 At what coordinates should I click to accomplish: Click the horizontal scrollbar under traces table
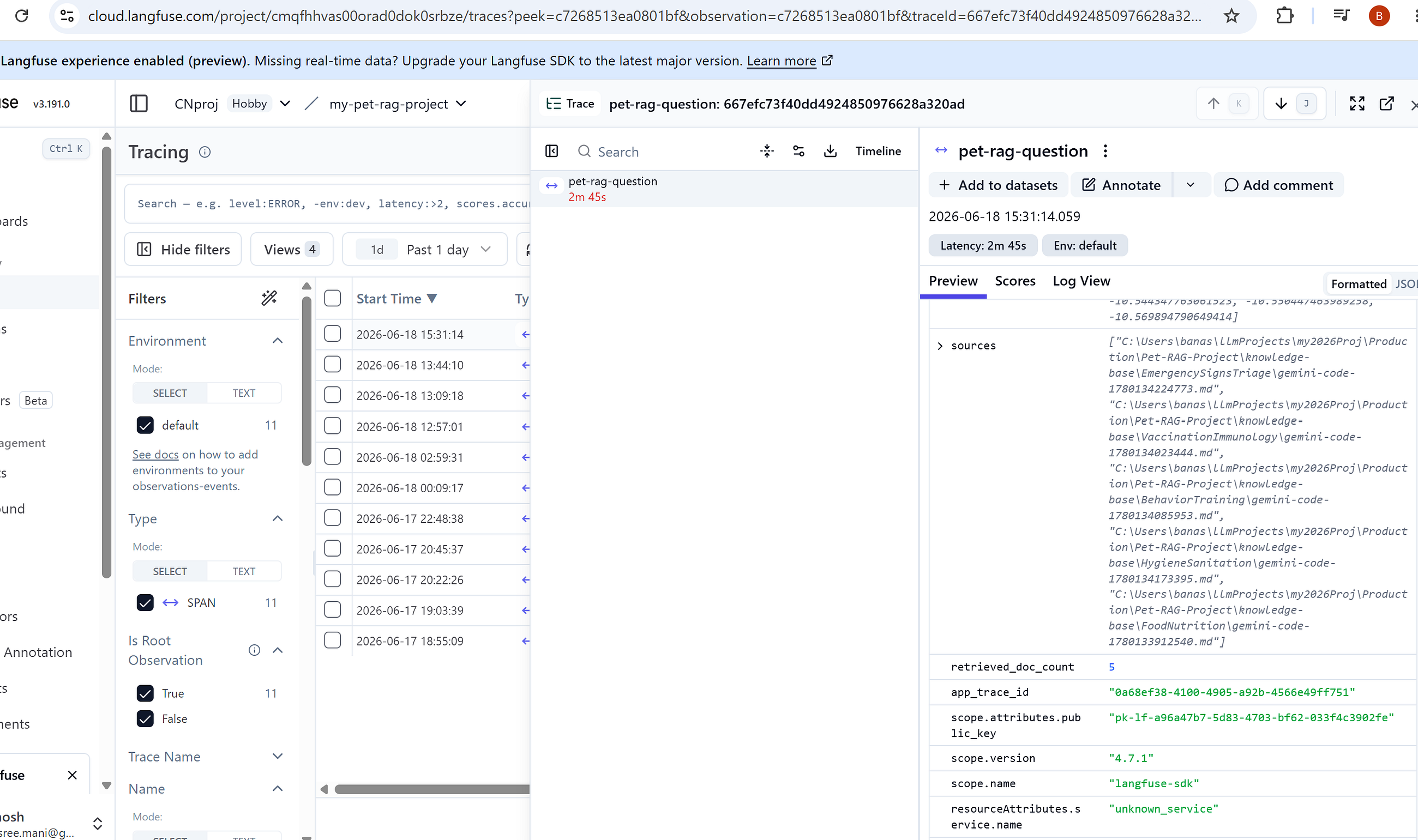431,789
